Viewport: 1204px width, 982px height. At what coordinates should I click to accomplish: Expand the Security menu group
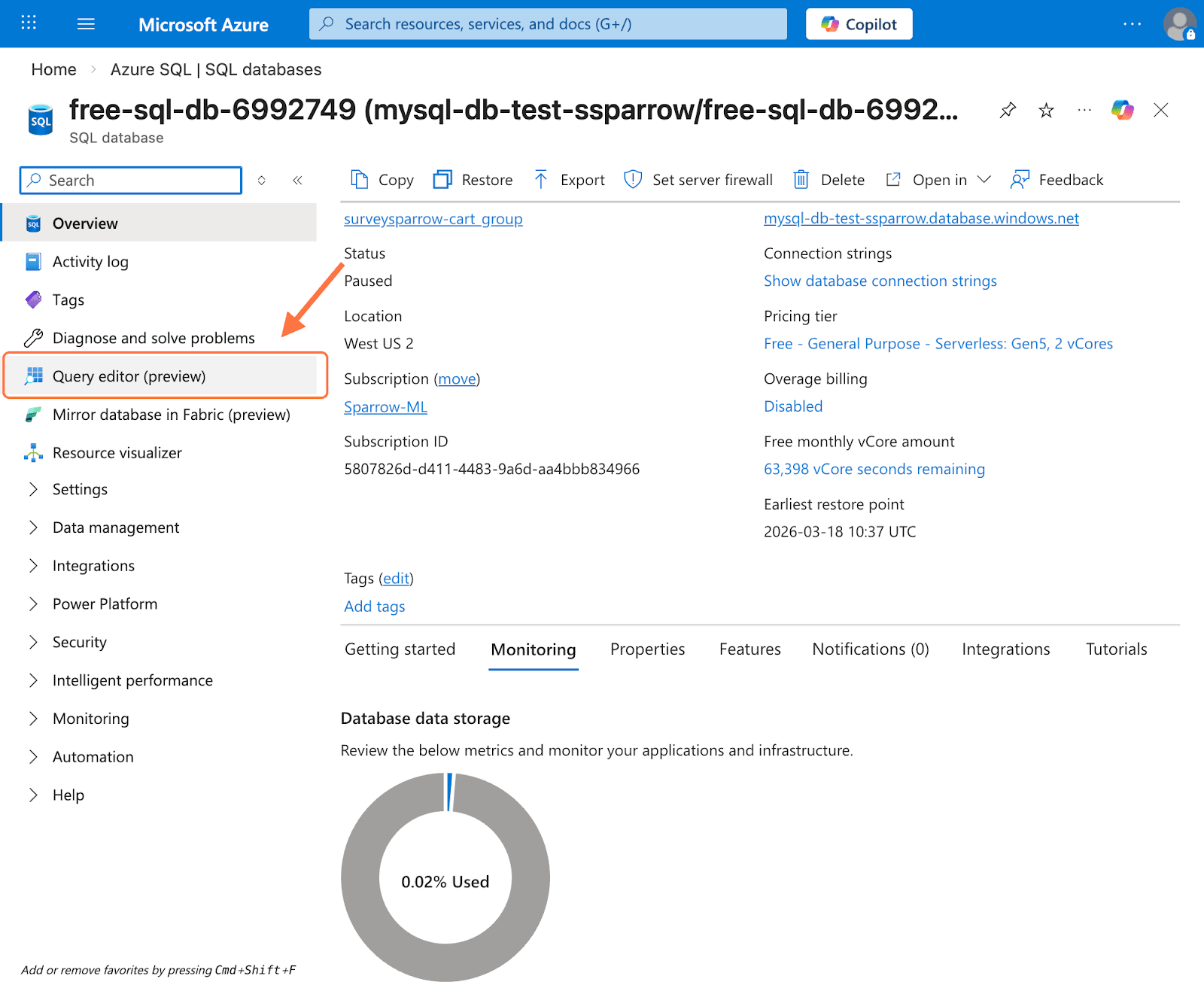79,643
